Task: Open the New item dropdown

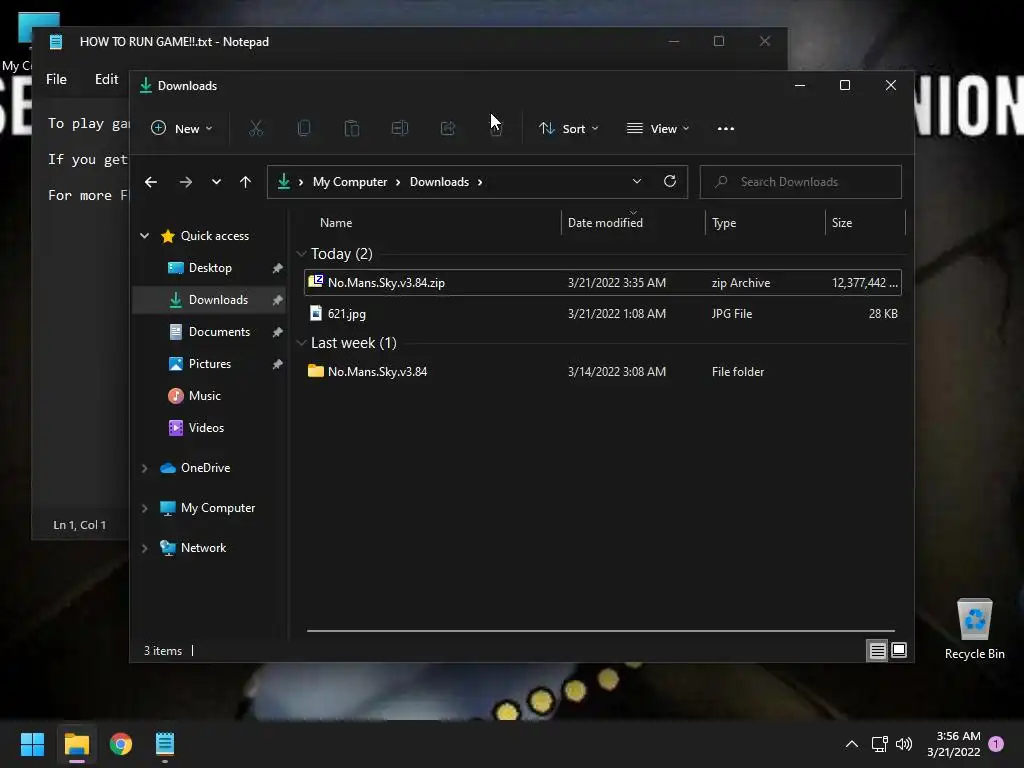Action: 182,128
